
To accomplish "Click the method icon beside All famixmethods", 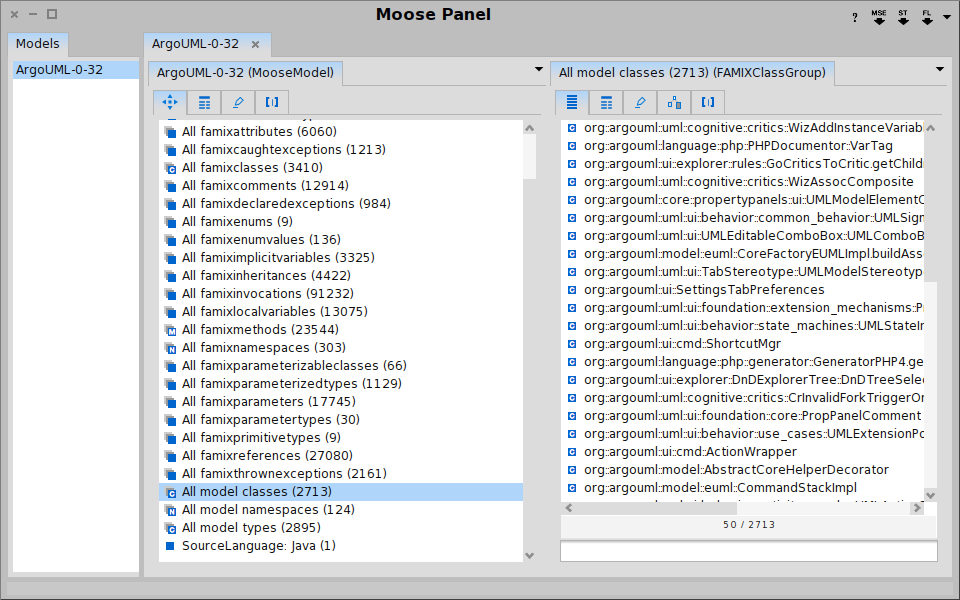I will click(171, 330).
